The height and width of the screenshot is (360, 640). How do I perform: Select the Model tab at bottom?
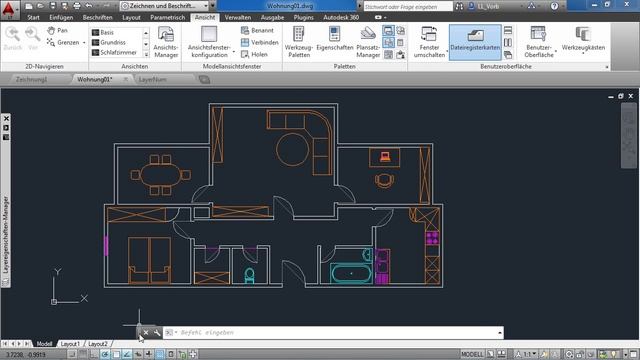click(x=44, y=344)
